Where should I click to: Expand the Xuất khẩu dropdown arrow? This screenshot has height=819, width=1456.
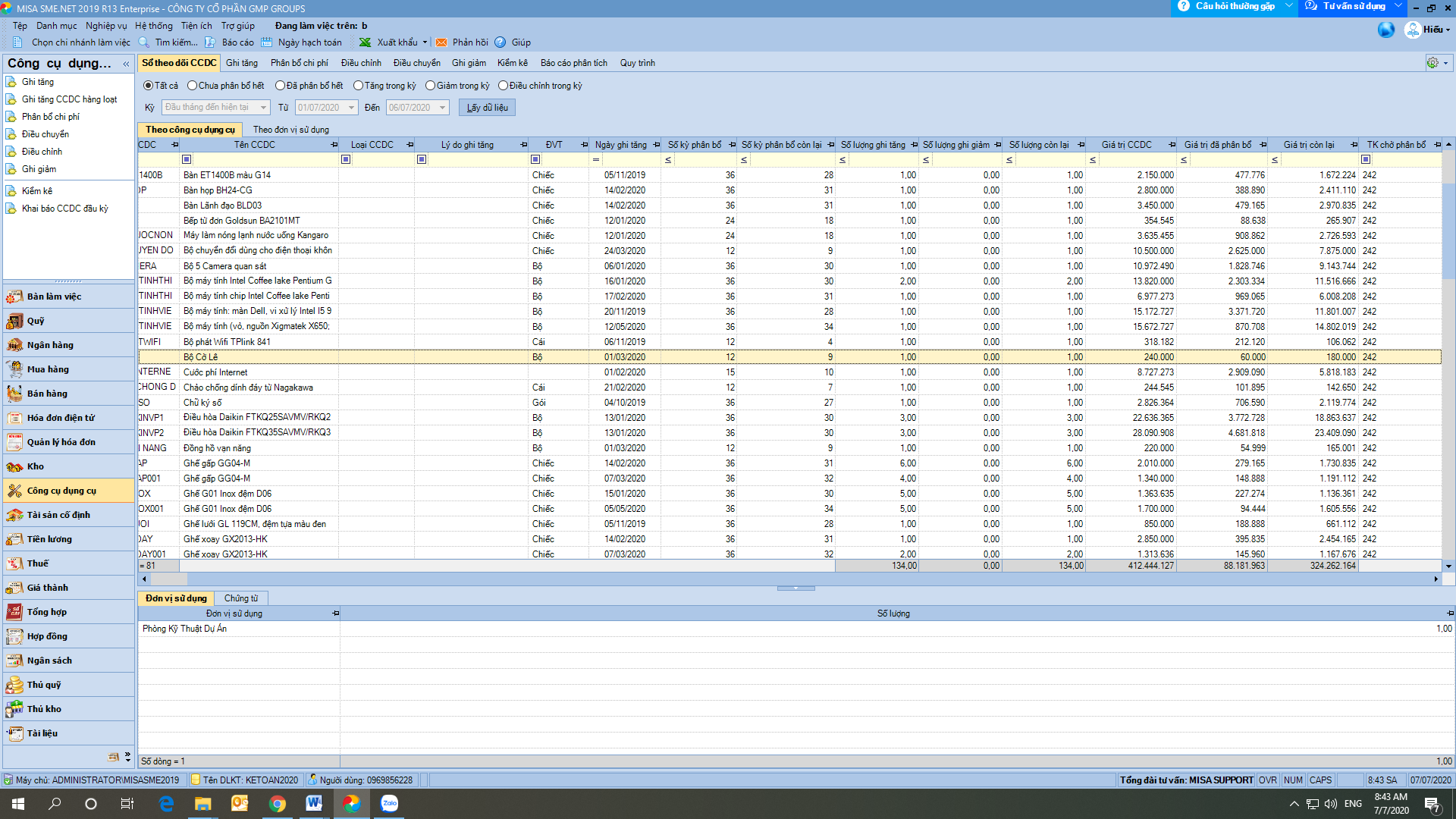(x=425, y=42)
